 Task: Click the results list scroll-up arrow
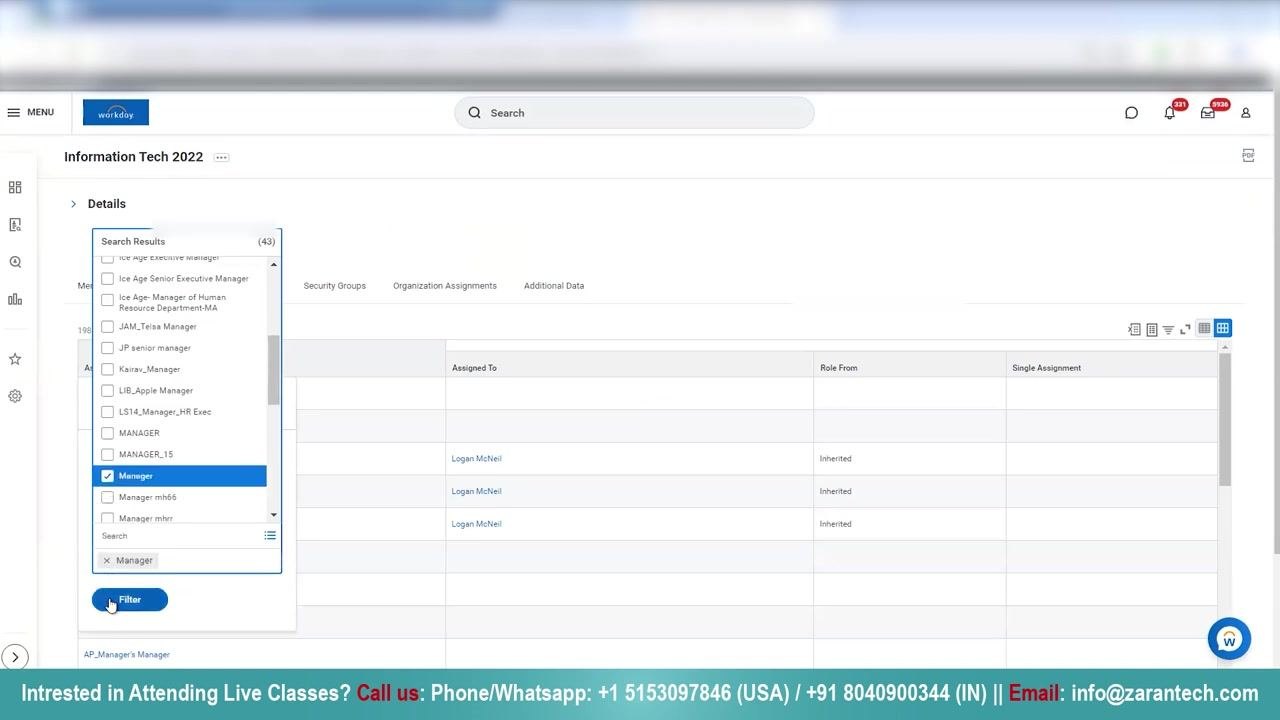pos(273,265)
